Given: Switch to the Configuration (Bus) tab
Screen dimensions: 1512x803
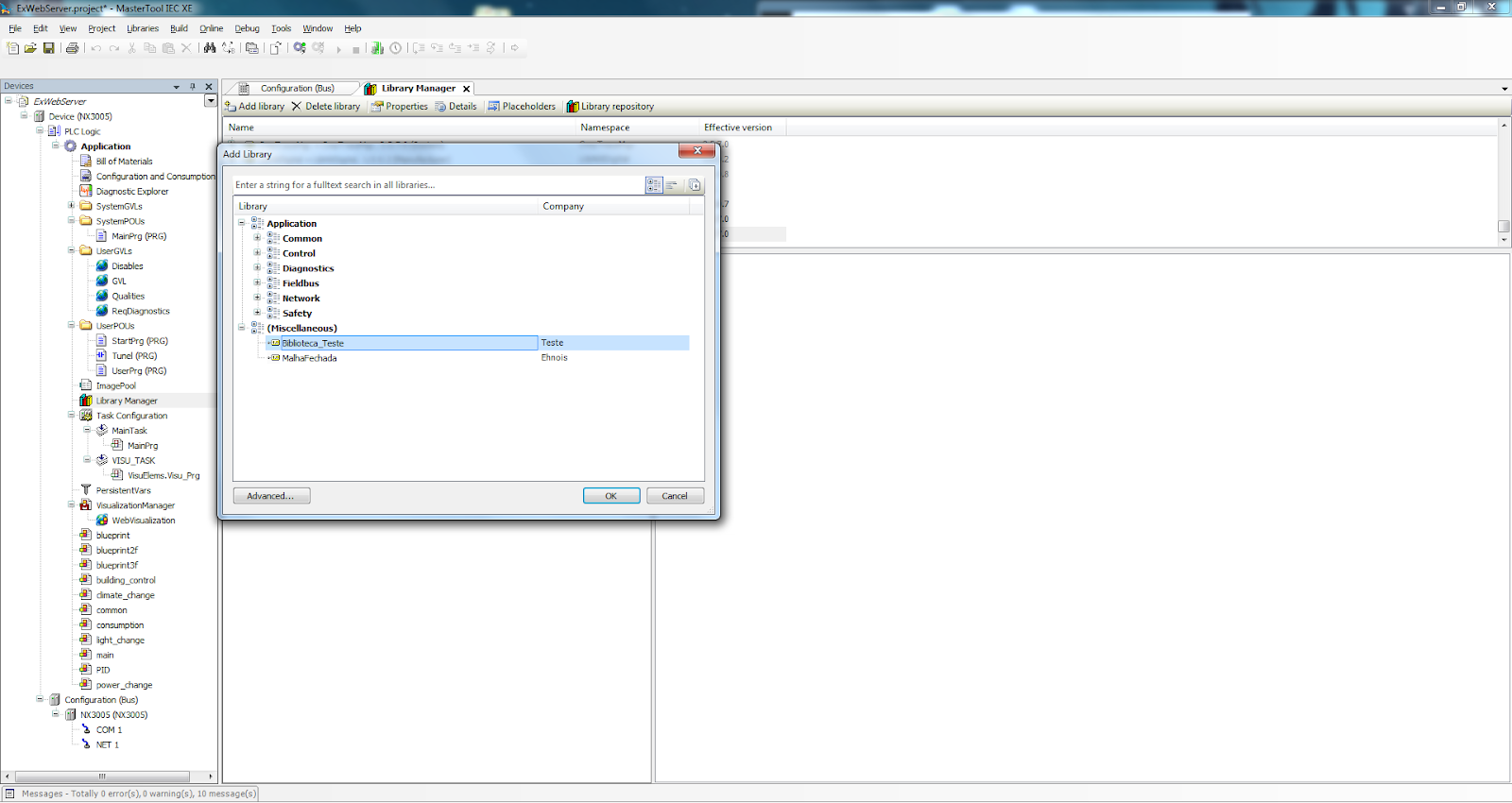Looking at the screenshot, I should (296, 89).
